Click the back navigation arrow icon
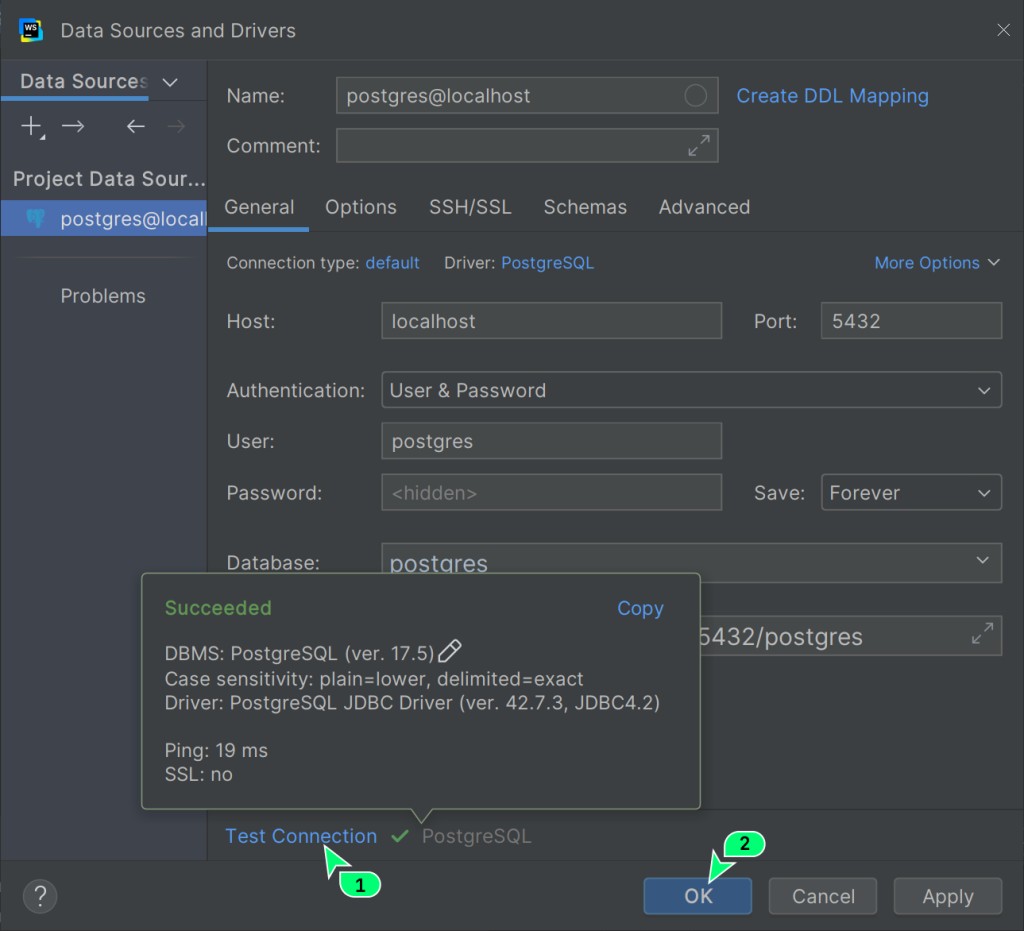 click(x=135, y=126)
